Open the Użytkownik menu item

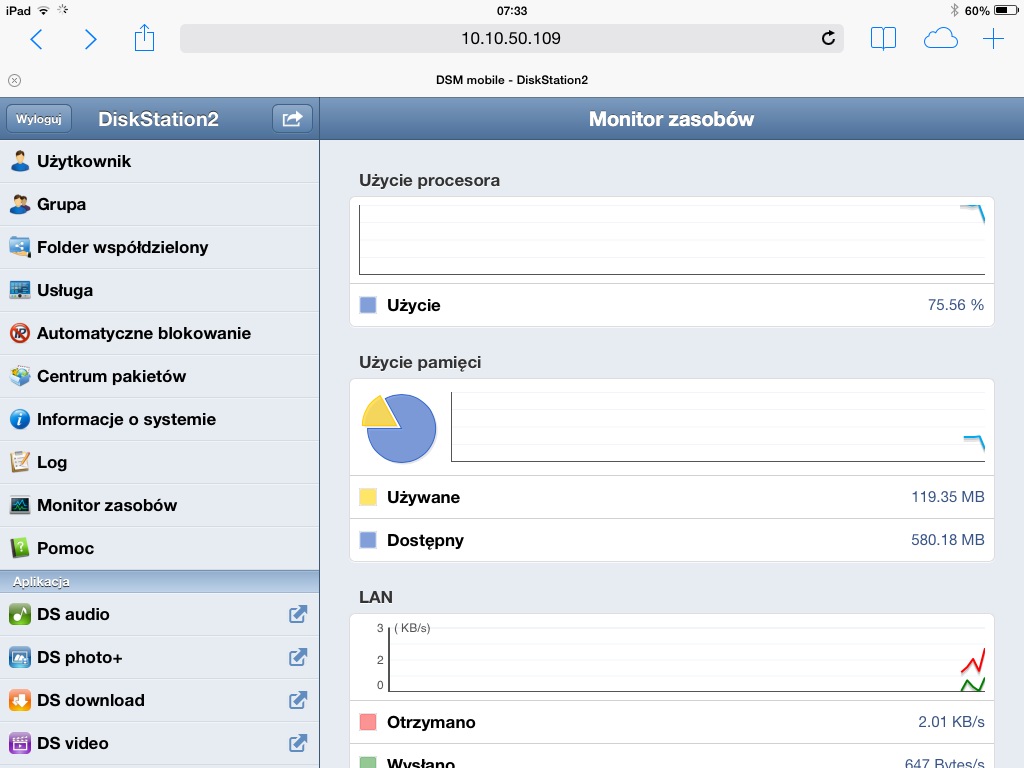click(159, 161)
